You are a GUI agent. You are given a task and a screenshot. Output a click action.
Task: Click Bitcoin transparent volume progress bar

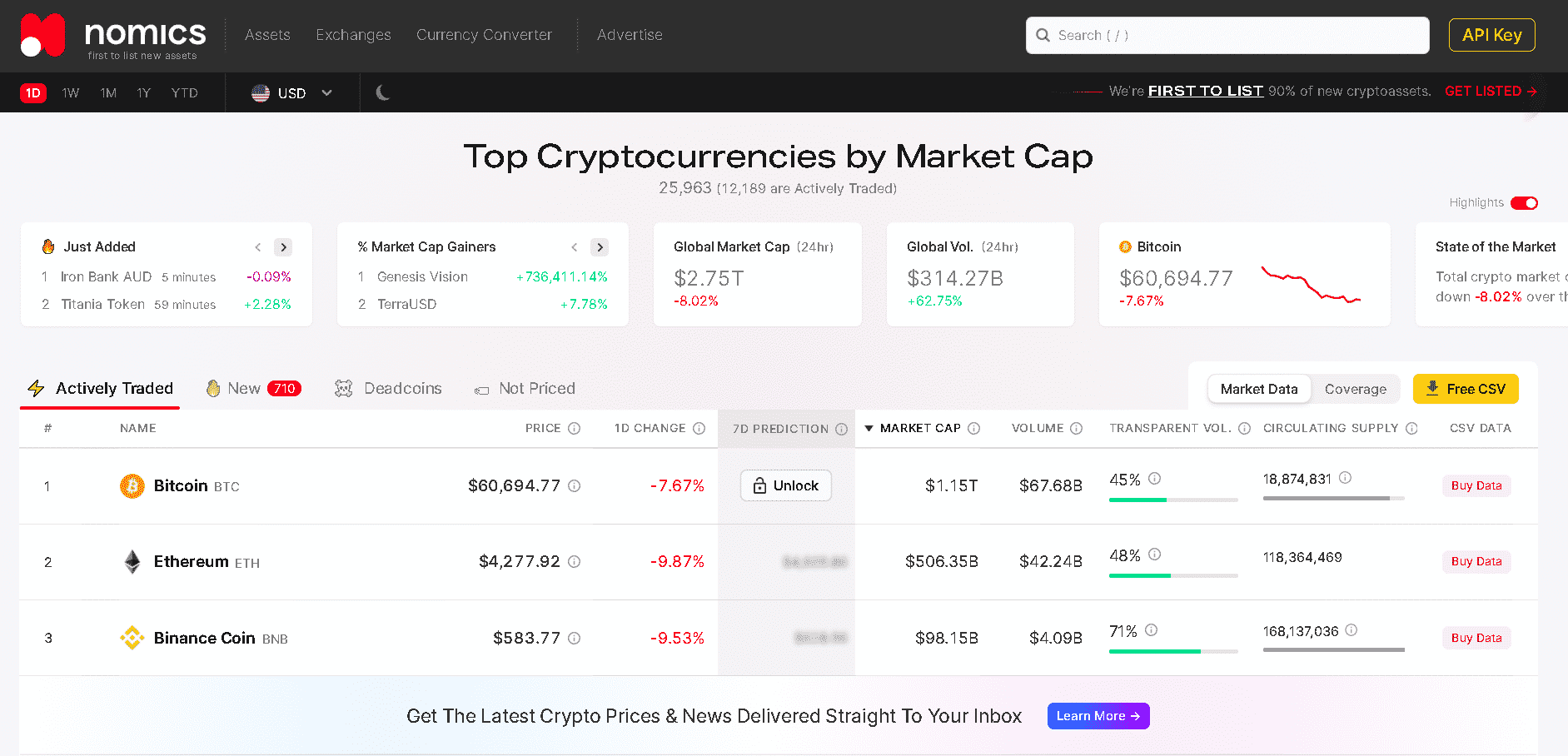(1173, 500)
